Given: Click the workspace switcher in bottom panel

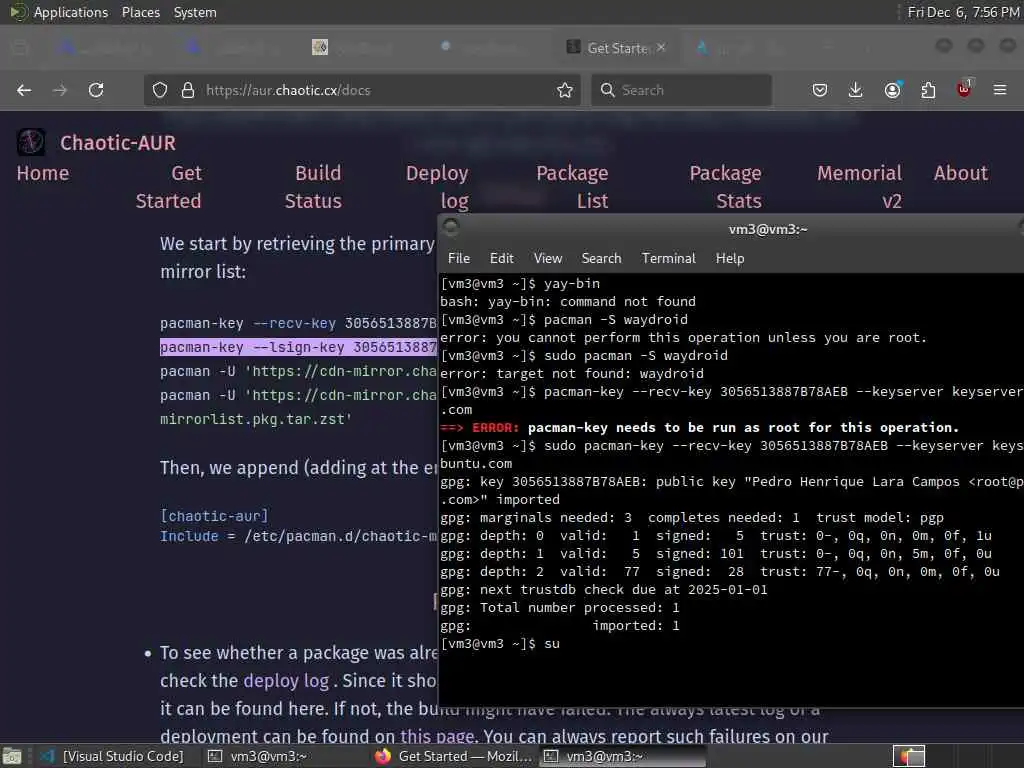Looking at the screenshot, I should click(908, 756).
